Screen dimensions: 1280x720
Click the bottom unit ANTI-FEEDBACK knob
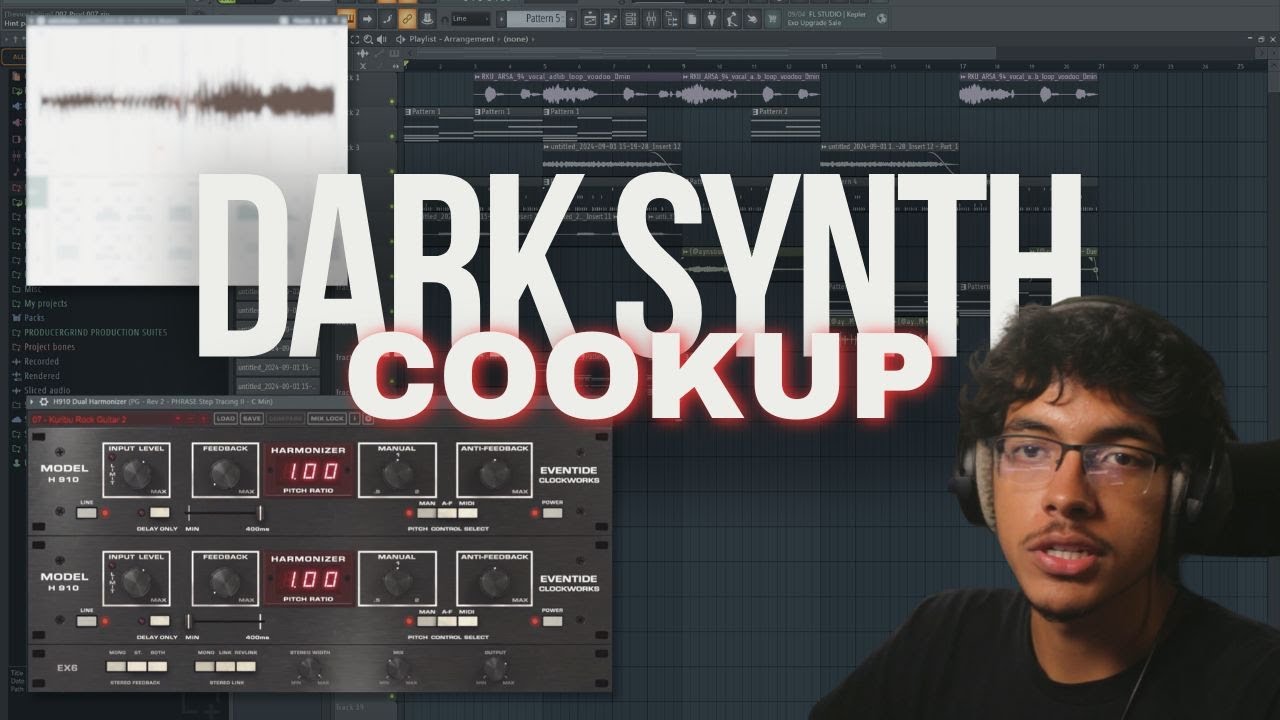(x=494, y=582)
